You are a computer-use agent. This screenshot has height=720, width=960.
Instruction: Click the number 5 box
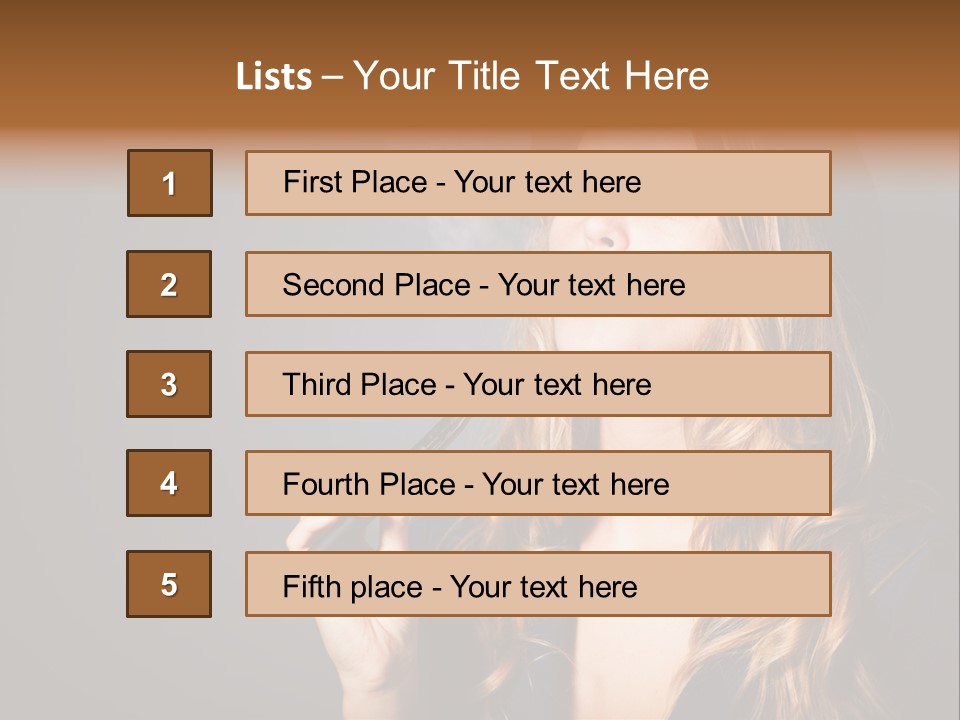169,584
